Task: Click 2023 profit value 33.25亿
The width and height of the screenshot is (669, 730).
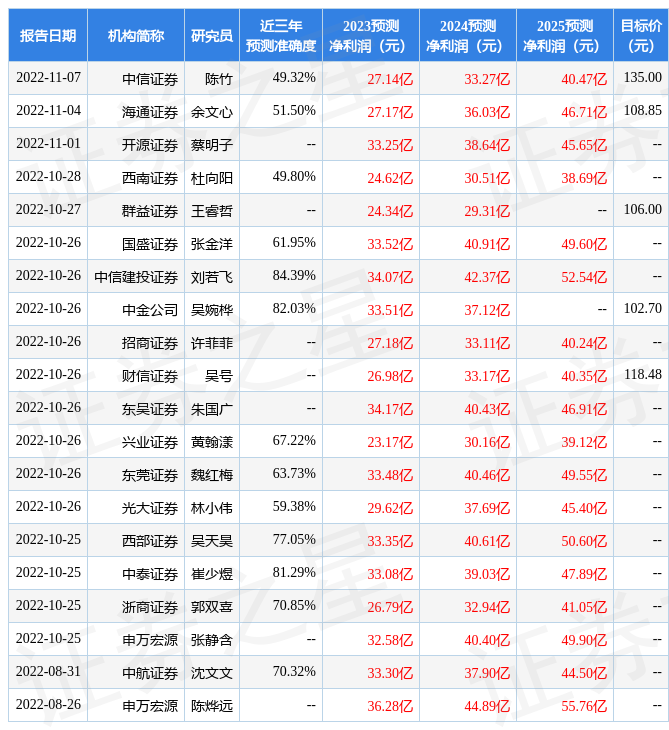Action: tap(390, 145)
